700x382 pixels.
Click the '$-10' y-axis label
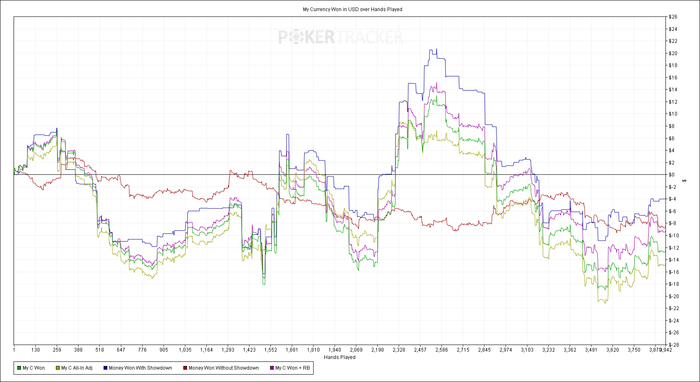click(673, 236)
